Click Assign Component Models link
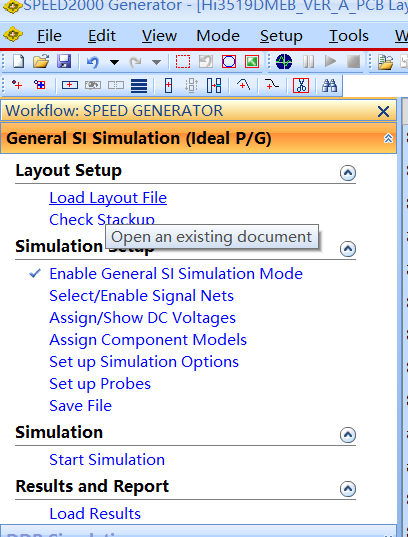 (x=148, y=340)
